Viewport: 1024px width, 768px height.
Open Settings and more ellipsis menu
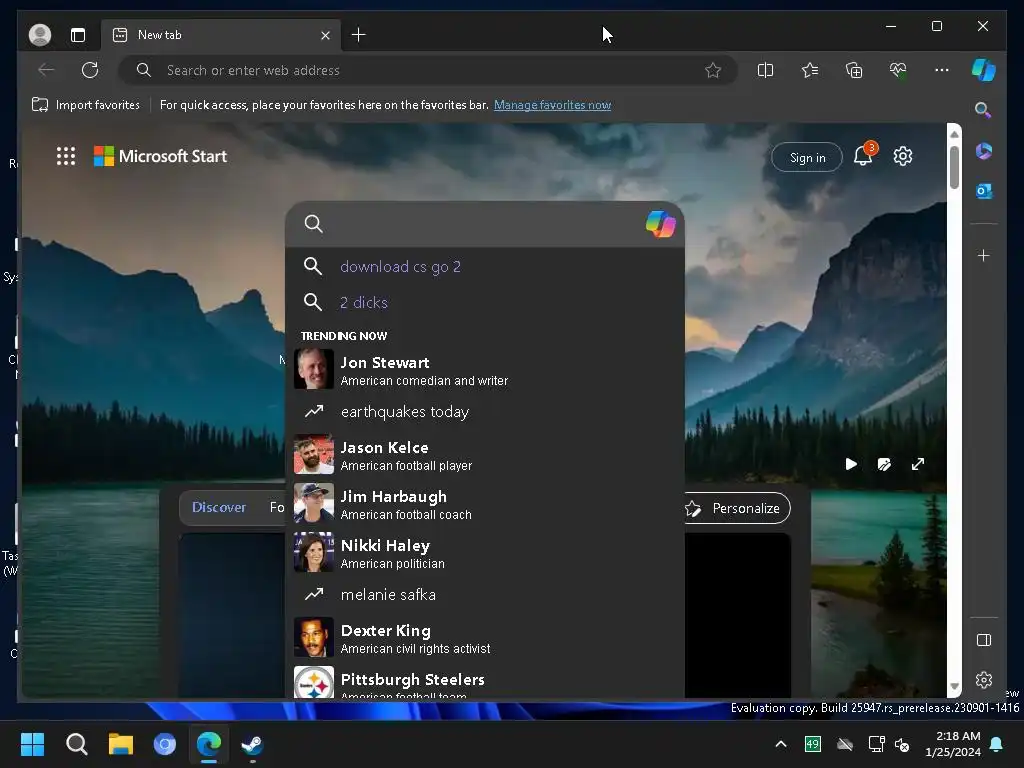pos(942,70)
